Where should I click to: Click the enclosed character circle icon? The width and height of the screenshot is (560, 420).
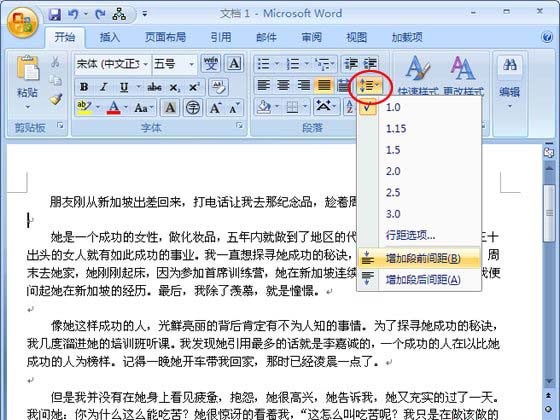pos(193,108)
